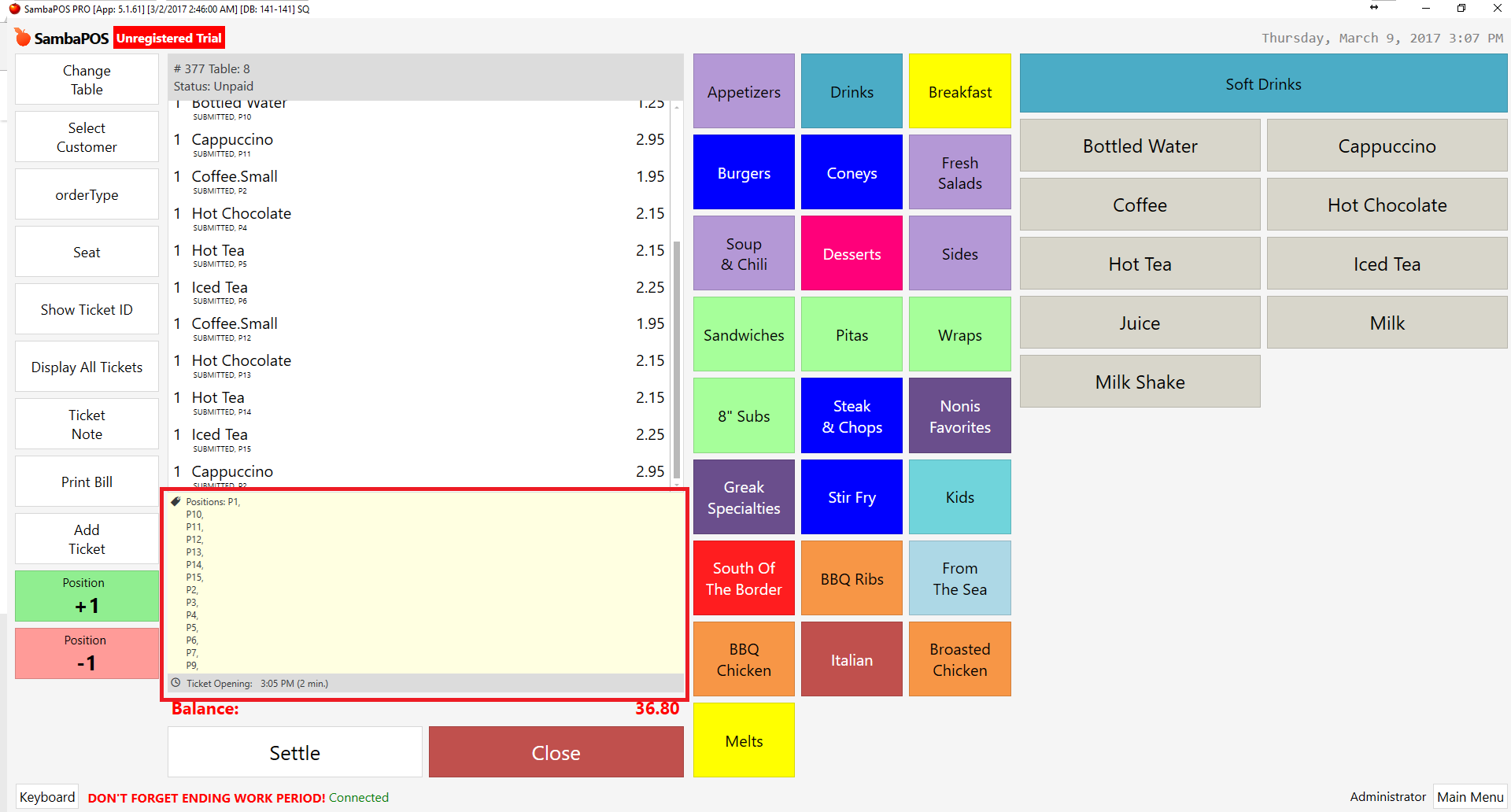Click Print Bill button

pyautogui.click(x=87, y=482)
